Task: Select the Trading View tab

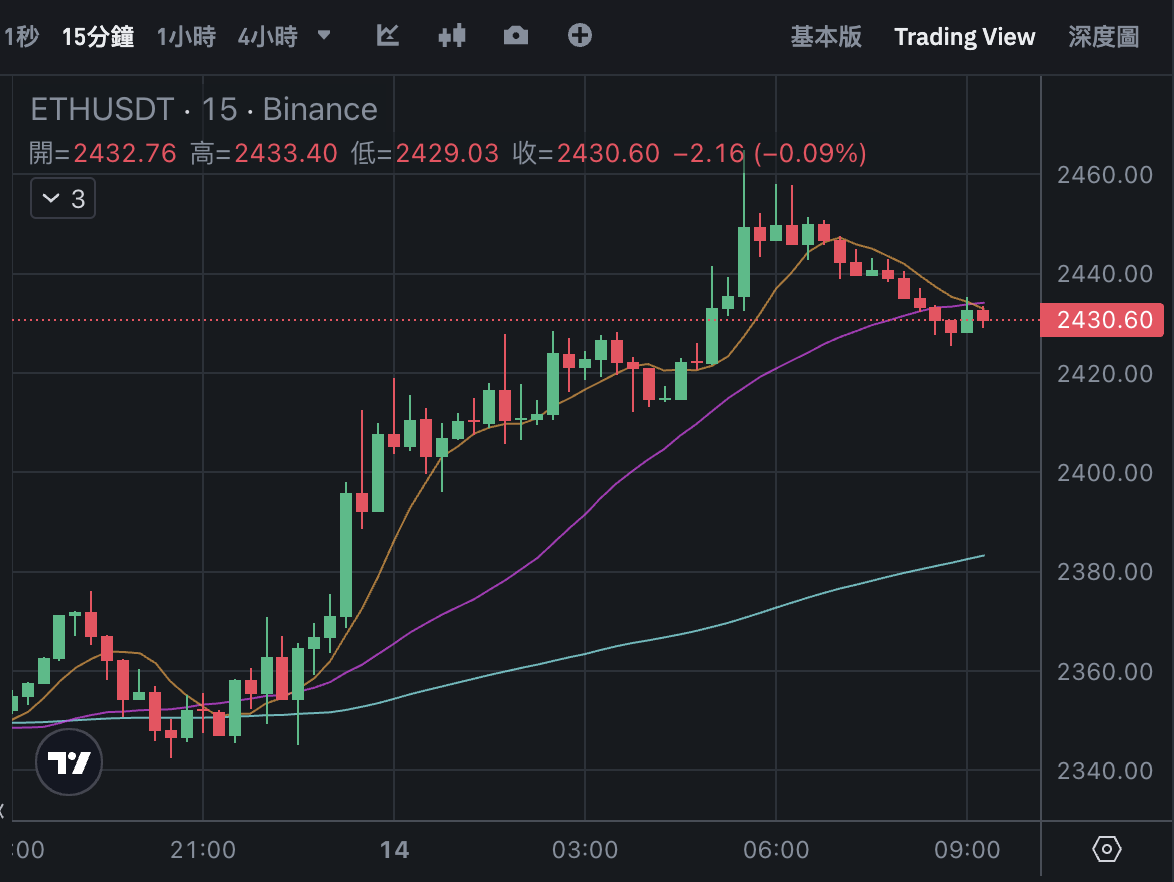Action: [964, 37]
